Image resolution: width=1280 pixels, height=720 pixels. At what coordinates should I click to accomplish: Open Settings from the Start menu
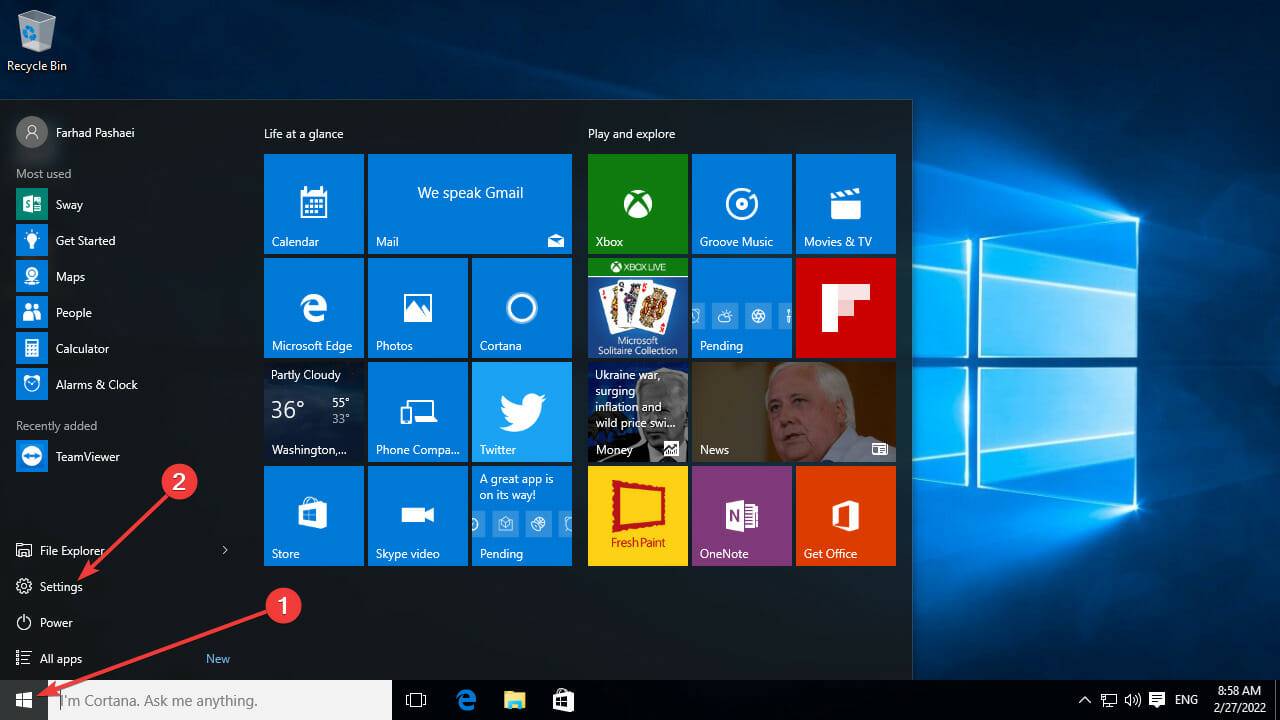(x=61, y=586)
